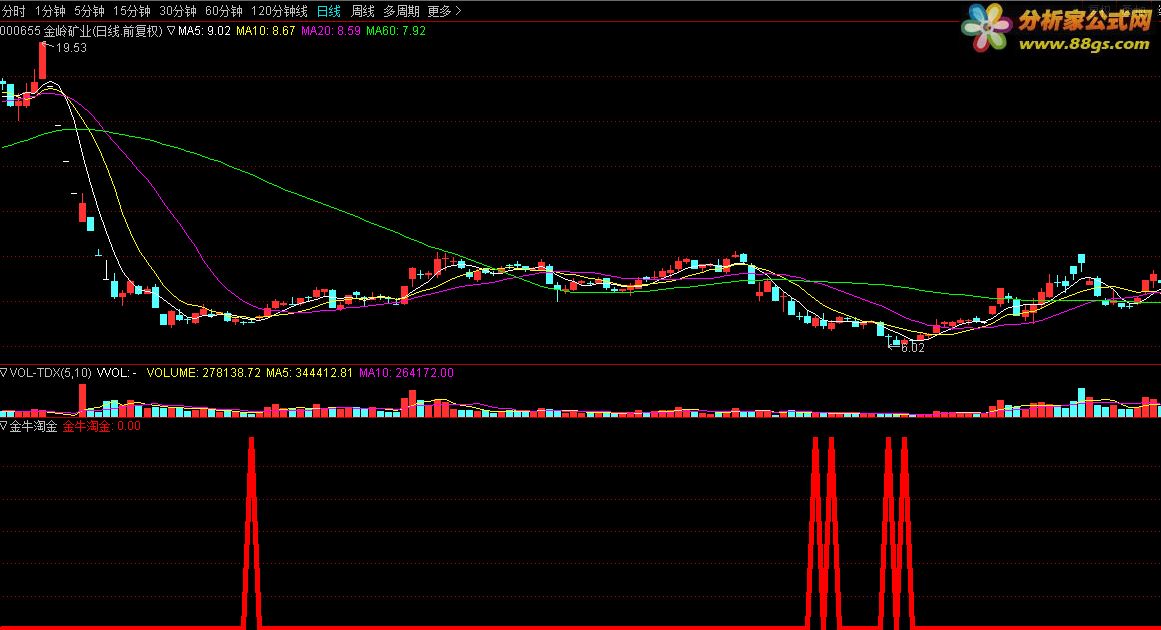Select the 60分钟 period tab
Screen dimensions: 1161x630
(224, 11)
